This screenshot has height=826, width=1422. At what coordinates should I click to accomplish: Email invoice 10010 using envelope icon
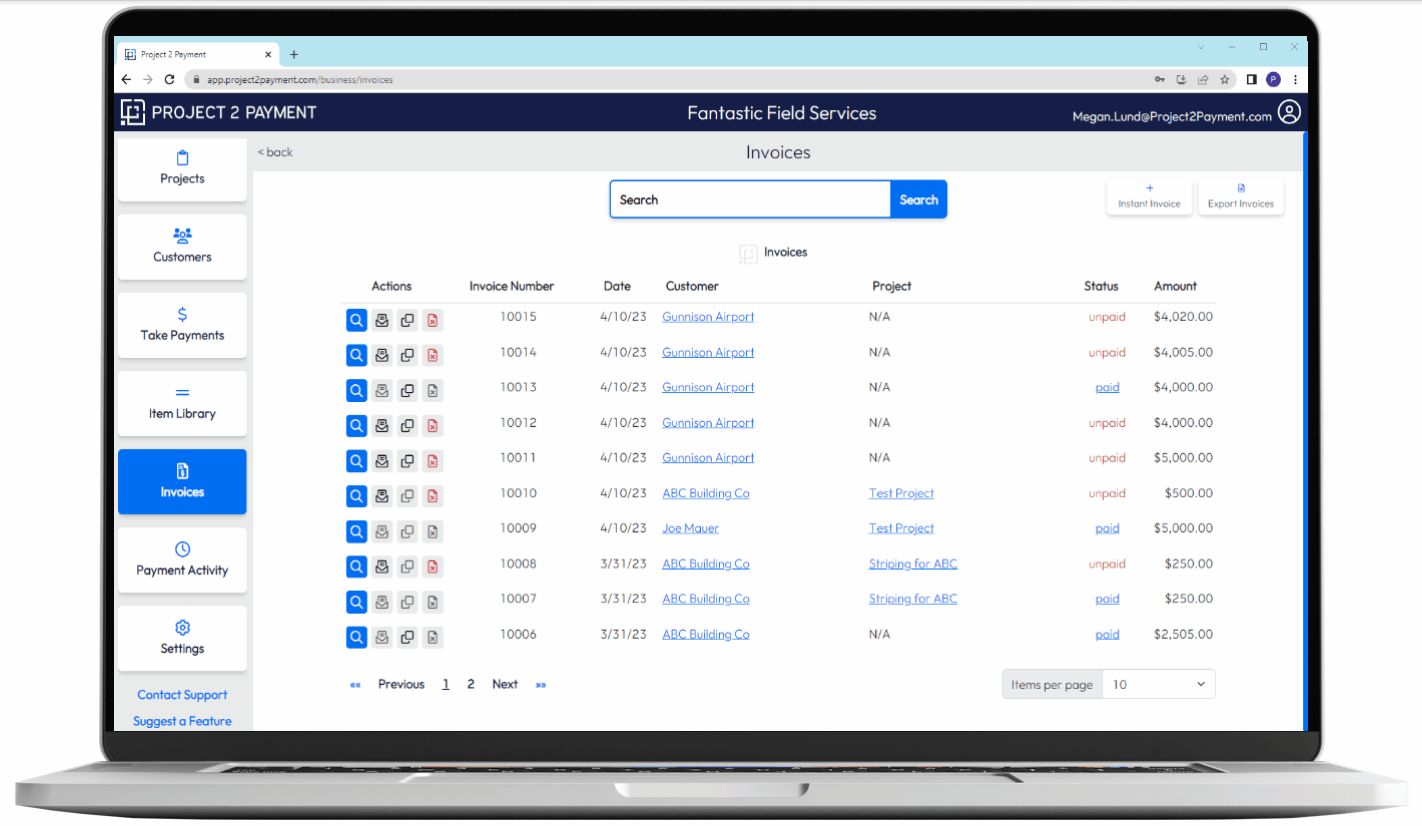(x=382, y=496)
